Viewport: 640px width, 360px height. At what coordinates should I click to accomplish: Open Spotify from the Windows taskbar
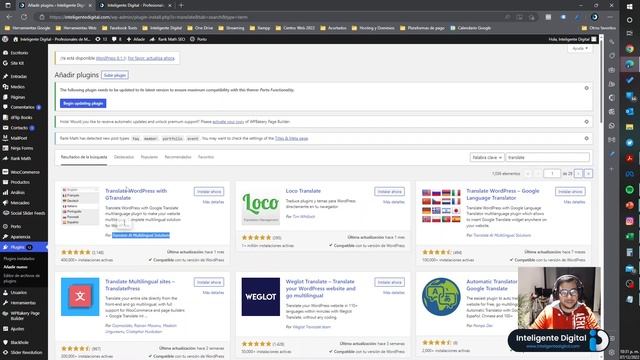[x=629, y=189]
